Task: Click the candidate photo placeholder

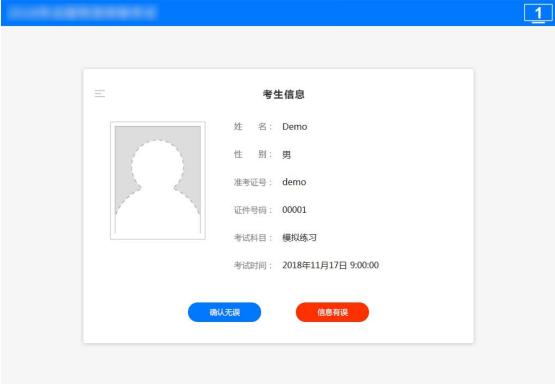Action: tap(158, 180)
